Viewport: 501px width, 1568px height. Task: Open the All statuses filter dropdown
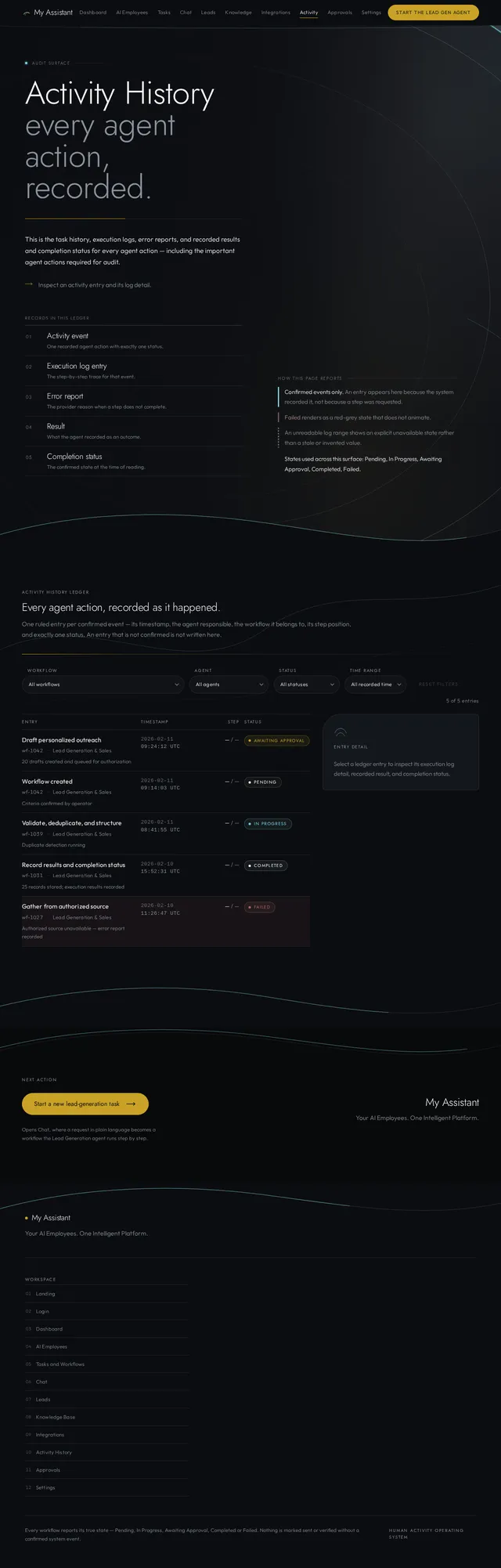(x=307, y=685)
